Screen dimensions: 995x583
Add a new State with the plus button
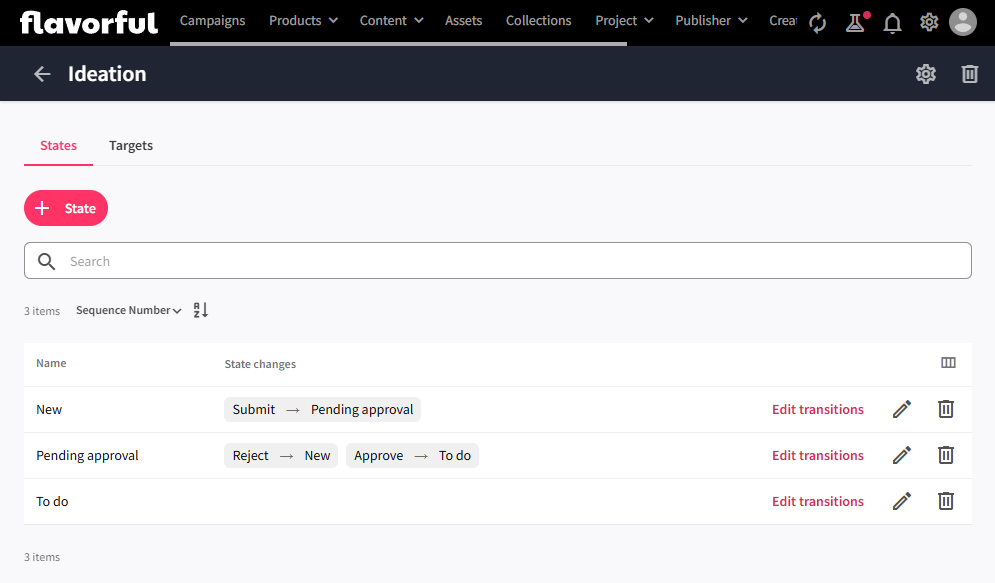66,208
